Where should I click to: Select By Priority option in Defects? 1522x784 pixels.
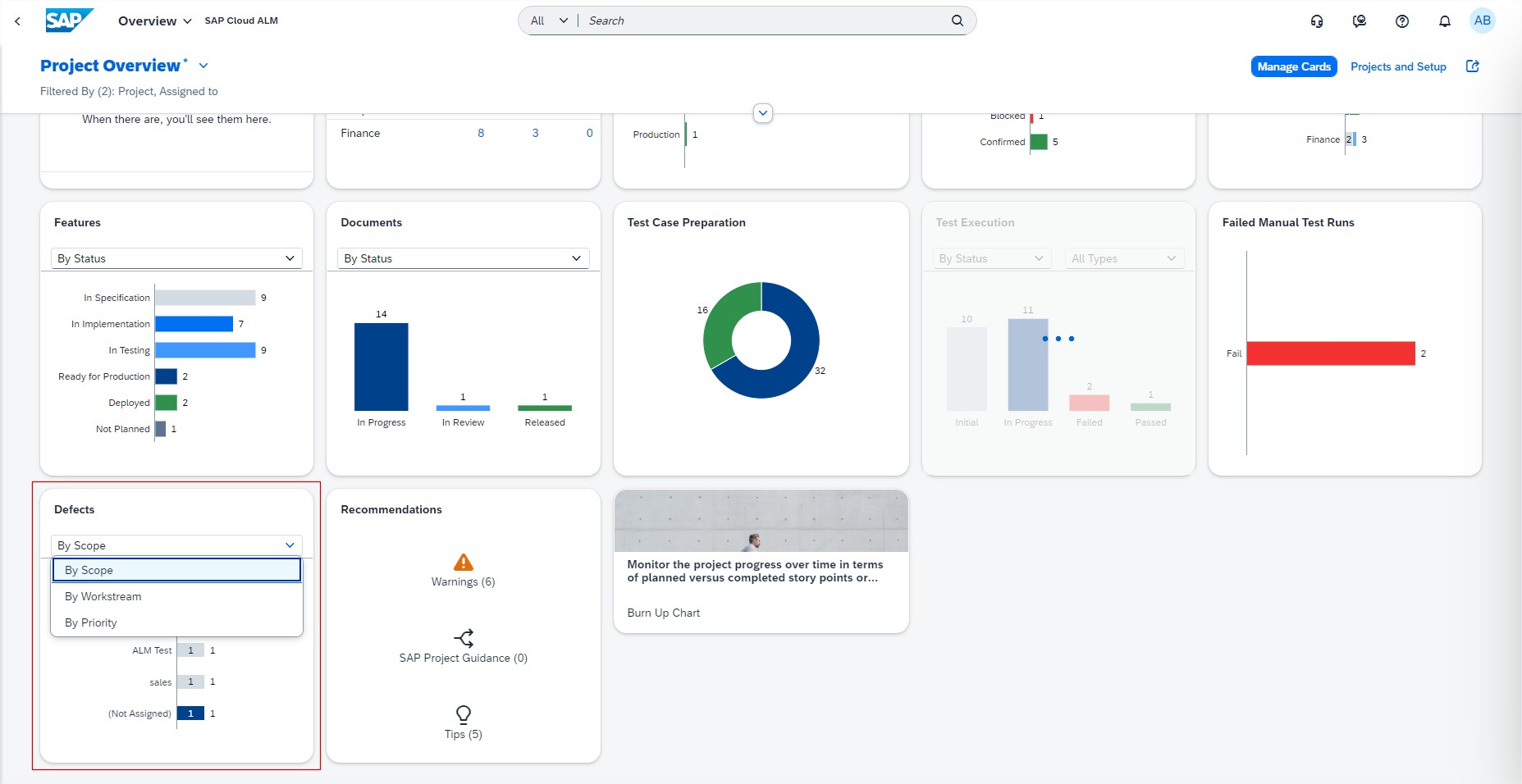point(91,622)
